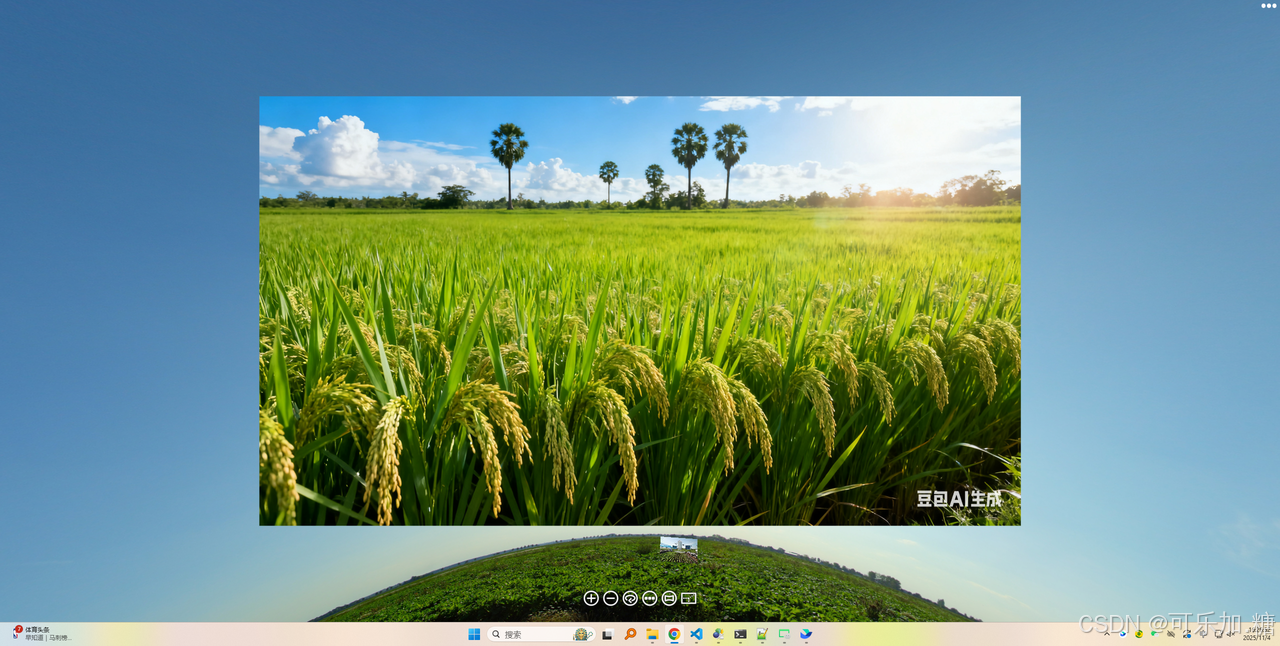Open the three-dots view options icon

pyautogui.click(x=650, y=598)
